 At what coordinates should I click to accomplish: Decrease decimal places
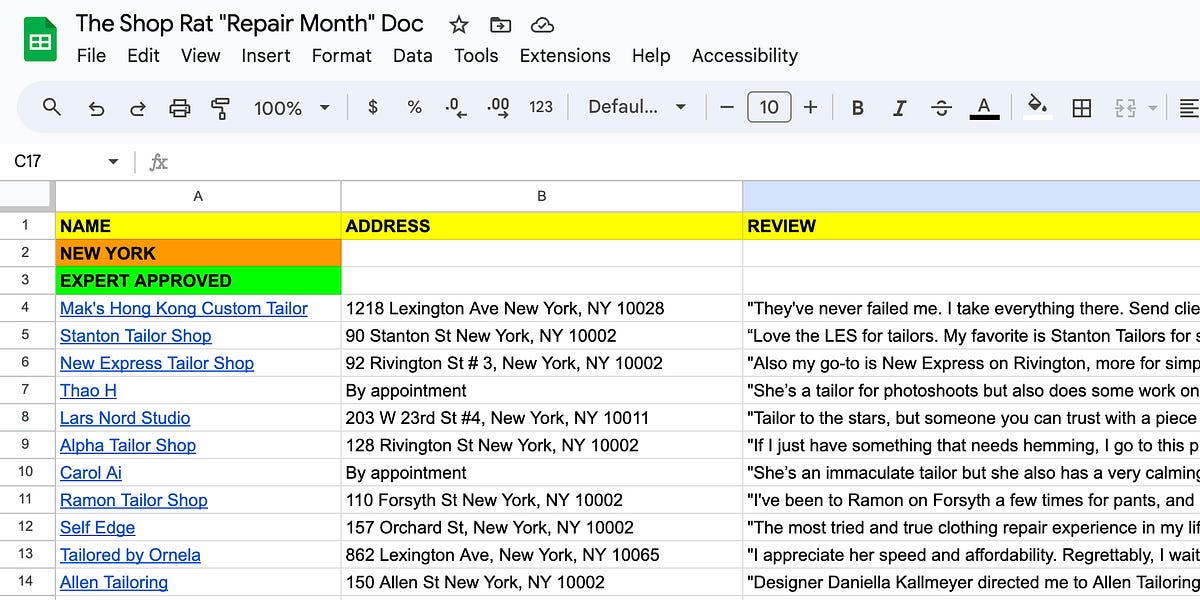[x=456, y=107]
